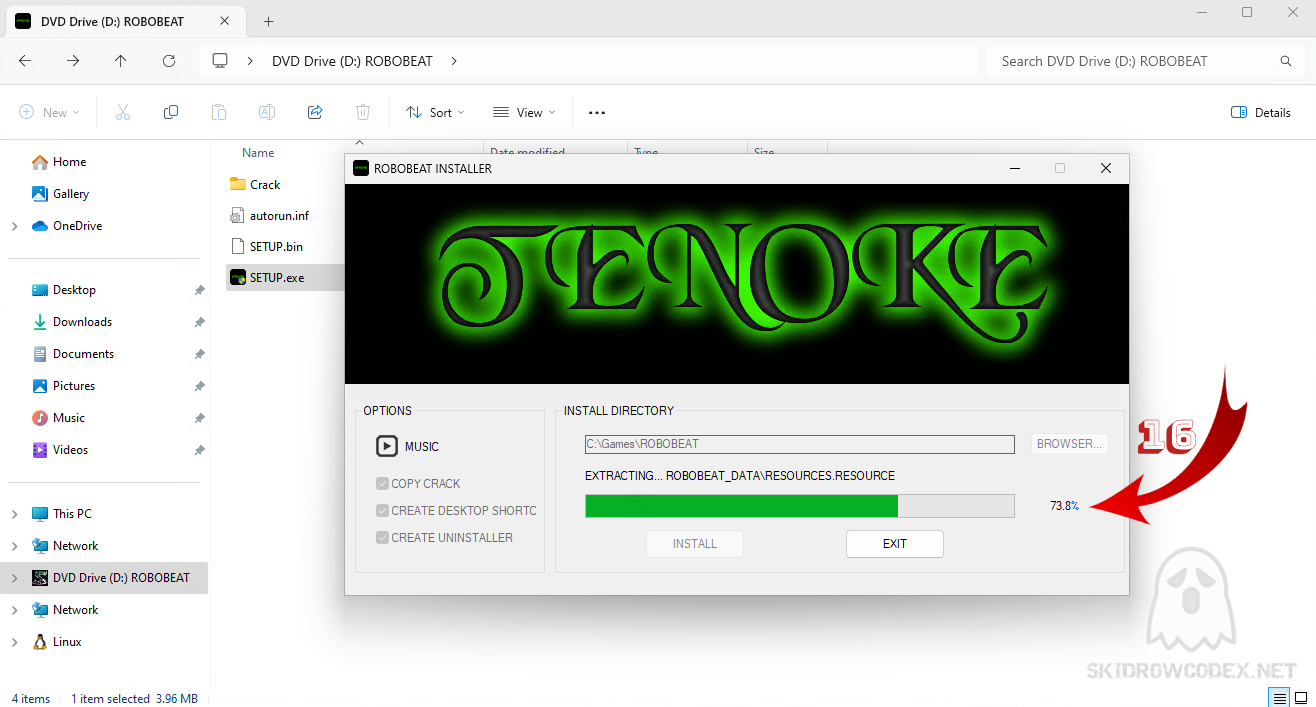This screenshot has width=1316, height=707.
Task: Add a new tab with the plus button
Action: [x=268, y=21]
